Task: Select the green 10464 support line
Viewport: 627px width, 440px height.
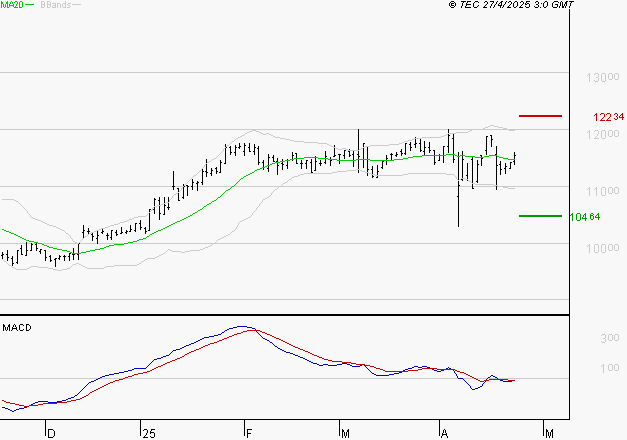Action: click(540, 215)
